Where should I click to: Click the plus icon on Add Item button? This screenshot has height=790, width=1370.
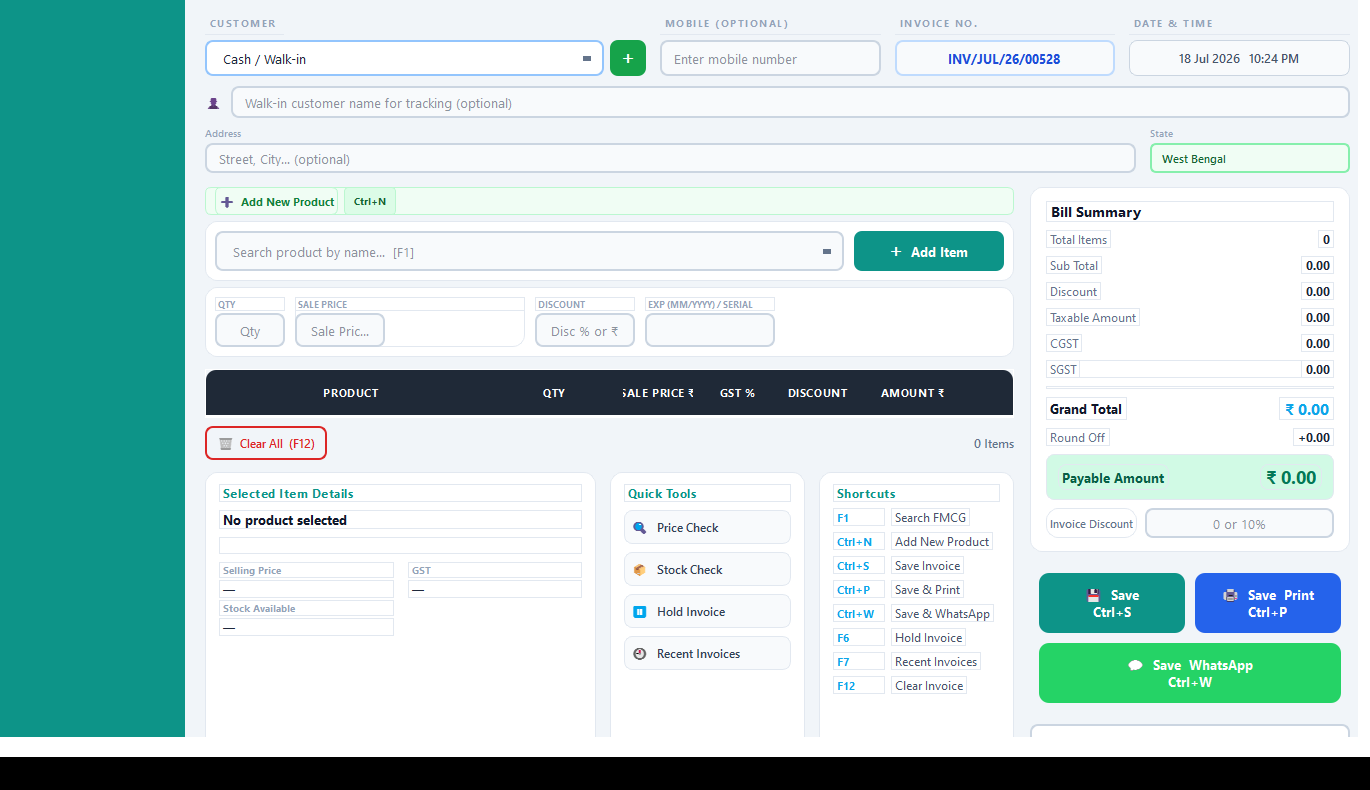tap(896, 252)
